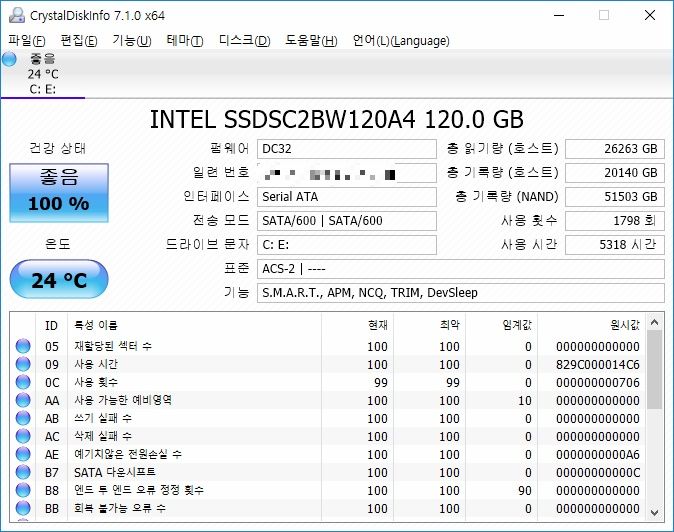Open the 도움말(H) menu
674x532 pixels.
pos(311,41)
